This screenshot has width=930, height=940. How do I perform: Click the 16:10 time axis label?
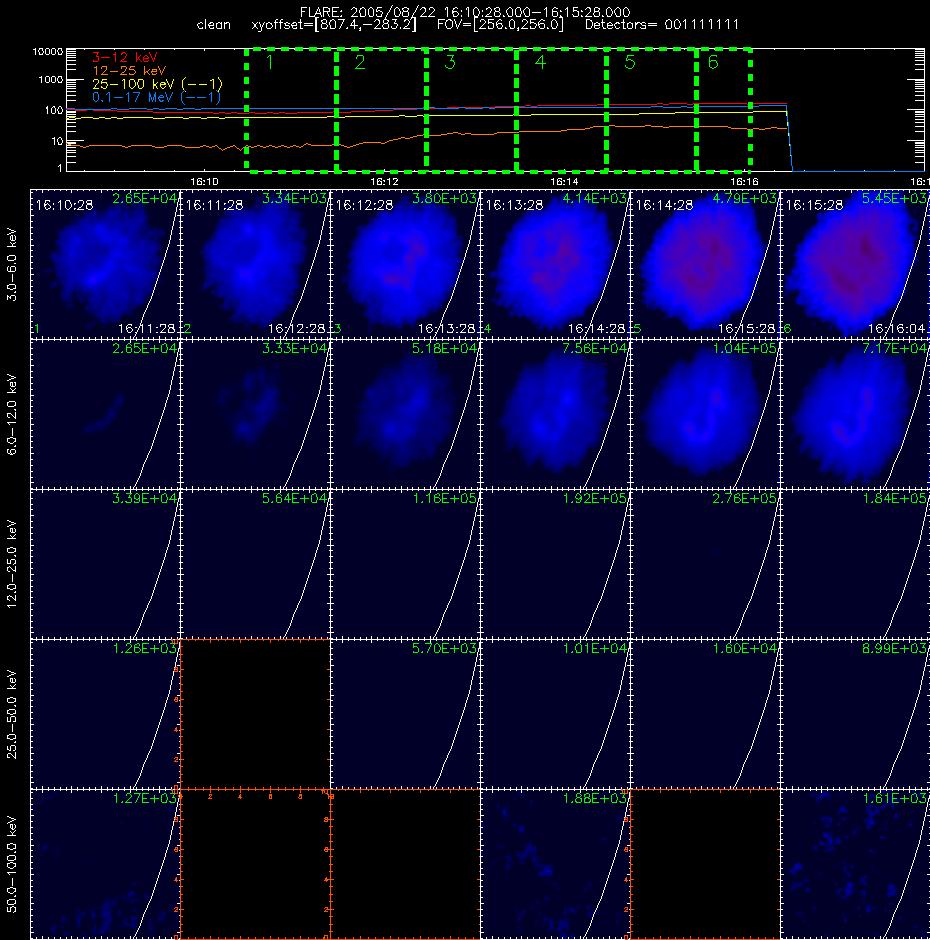[204, 181]
